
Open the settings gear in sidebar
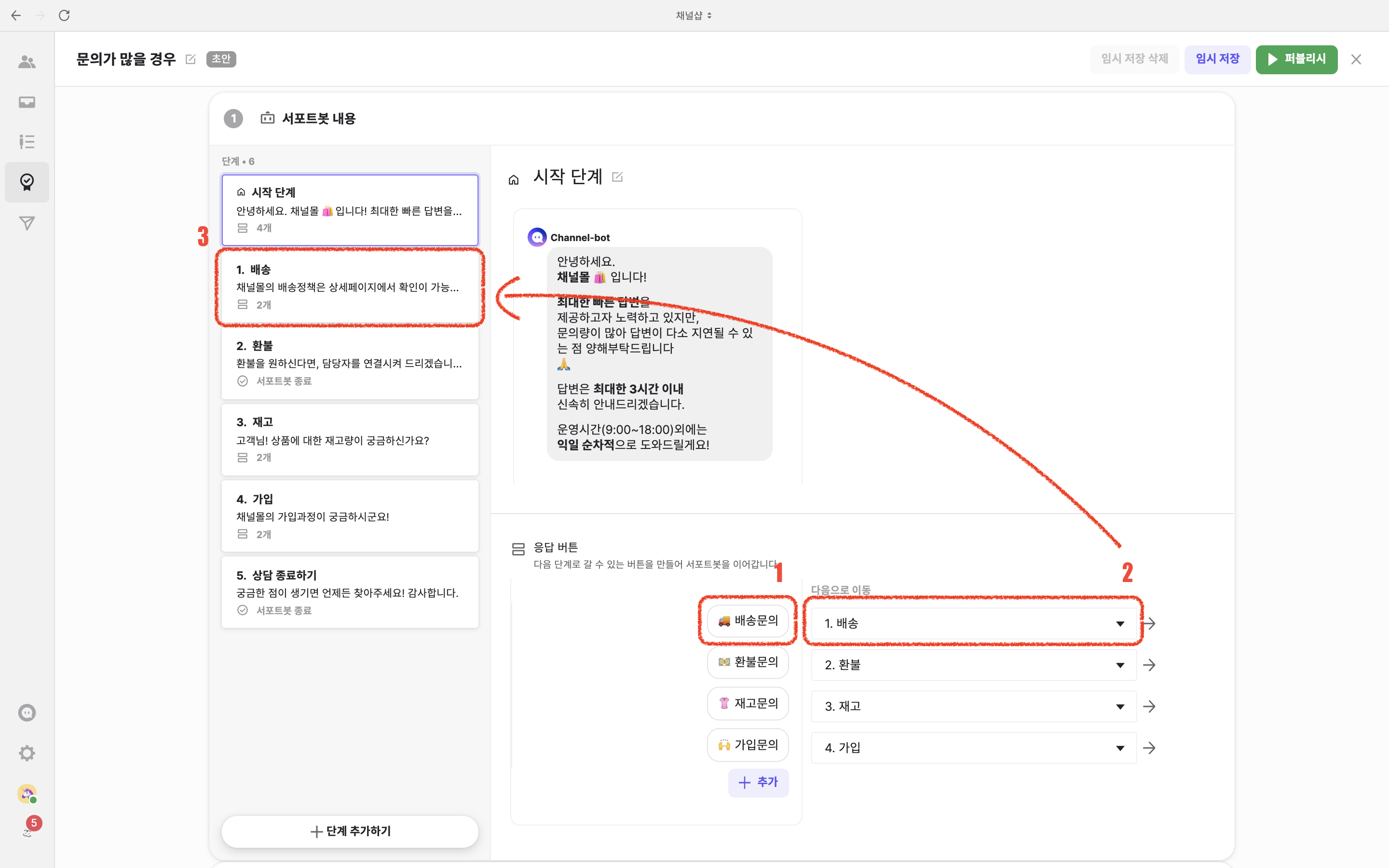27,753
